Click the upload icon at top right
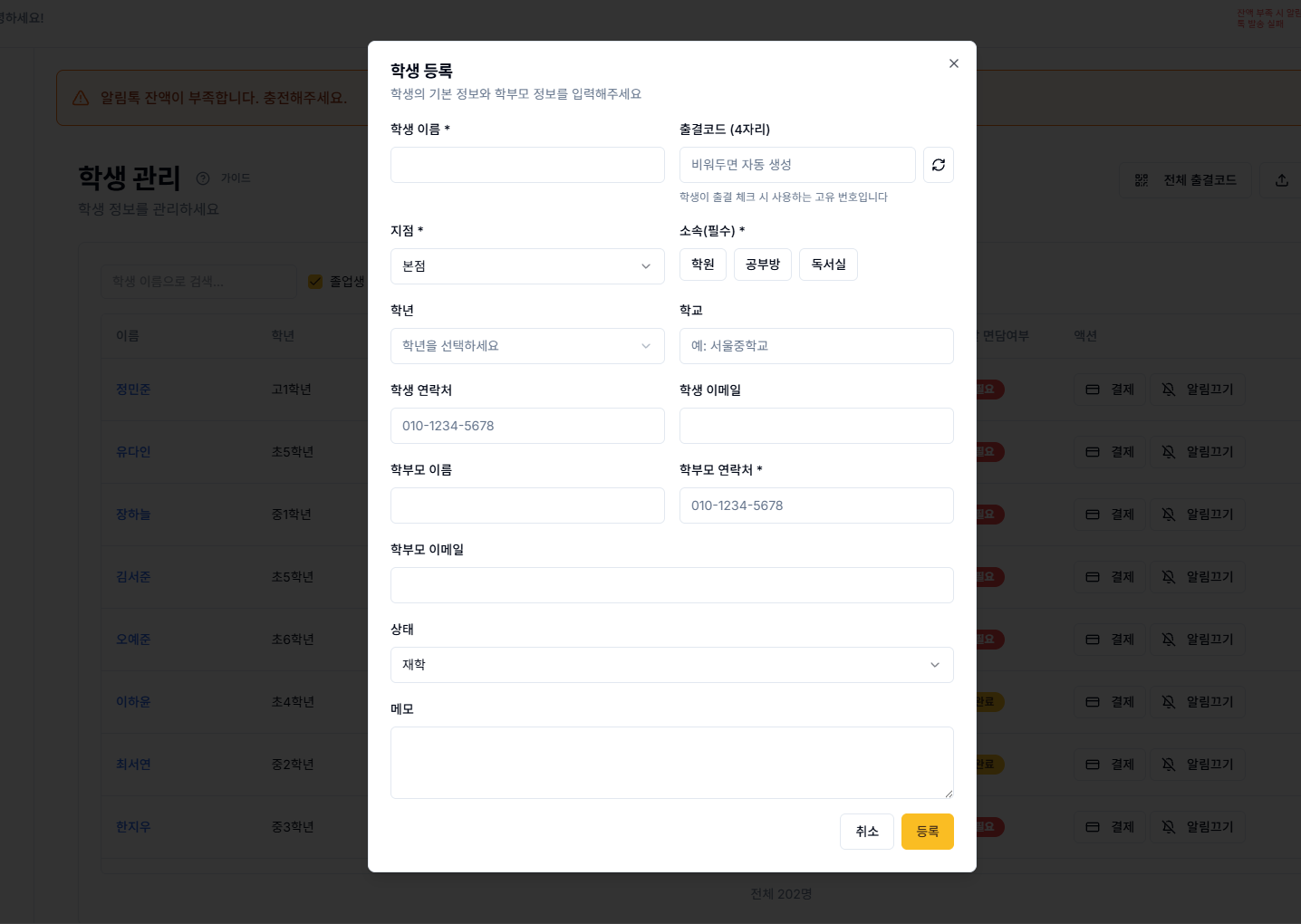Screen dimensions: 1301x924 click(1281, 180)
